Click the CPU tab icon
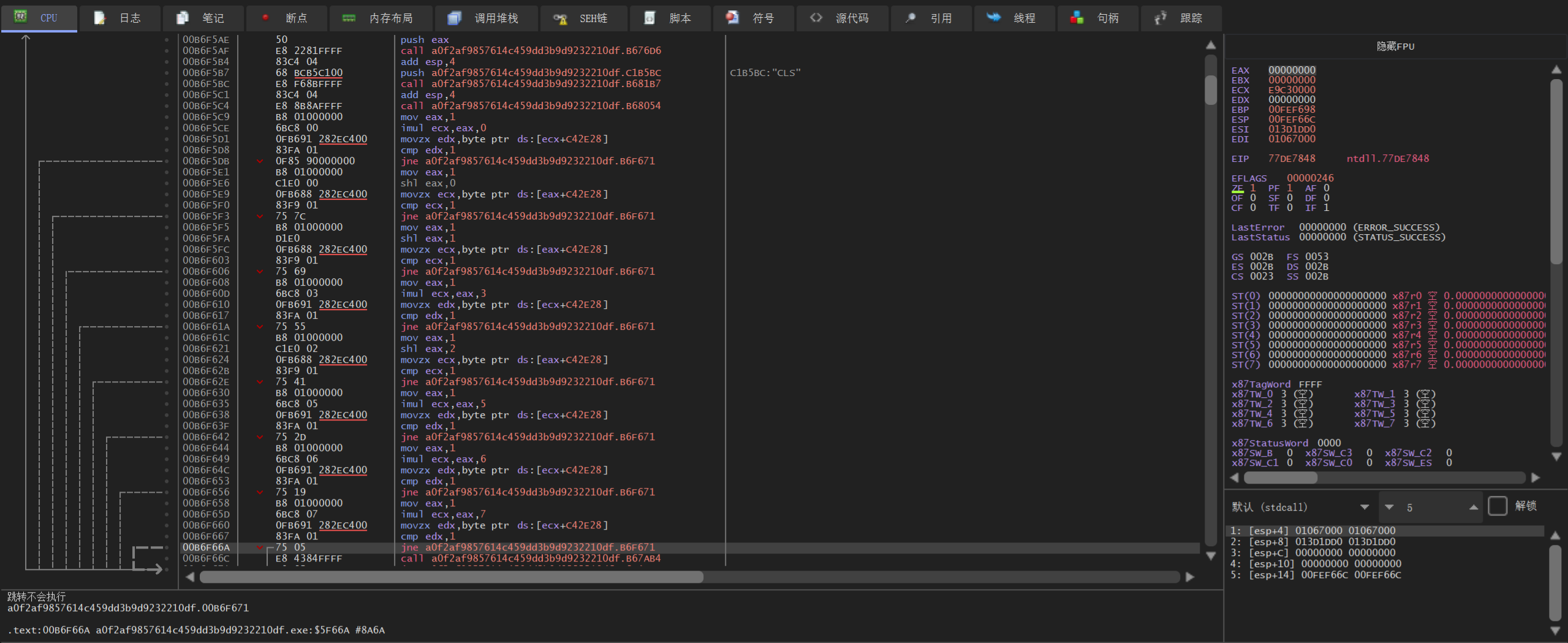 tap(21, 17)
